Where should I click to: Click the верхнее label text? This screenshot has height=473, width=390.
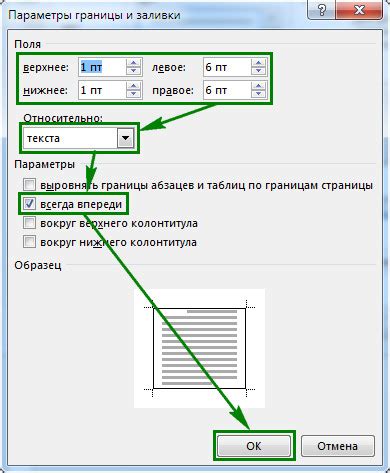point(46,67)
